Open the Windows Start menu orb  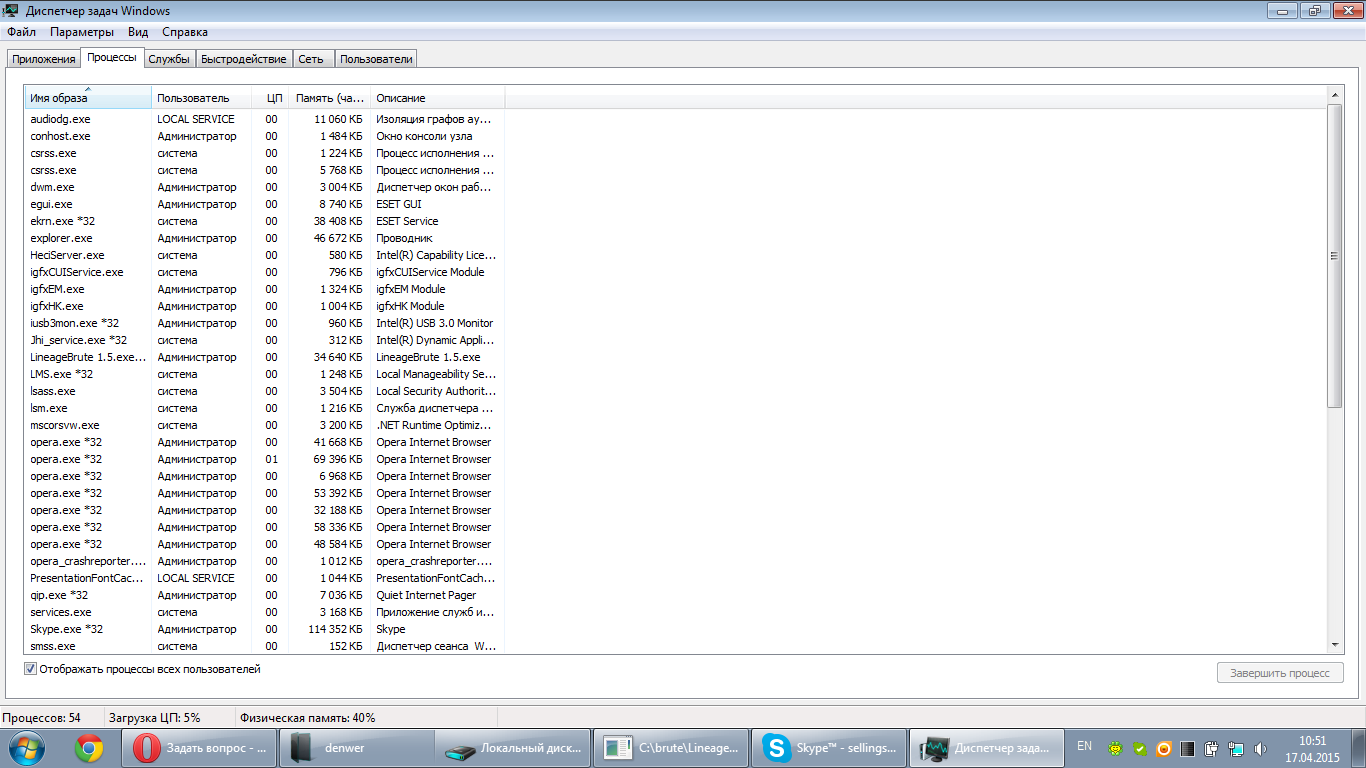point(26,747)
